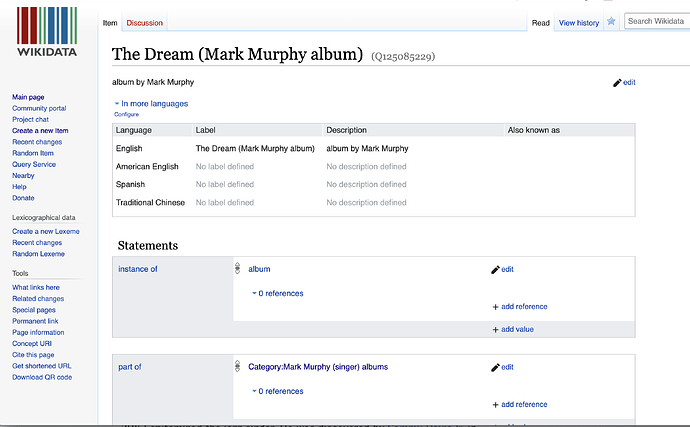Viewport: 690px width, 427px height.
Task: Click 'No description defined' in Spanish row
Action: coord(366,184)
